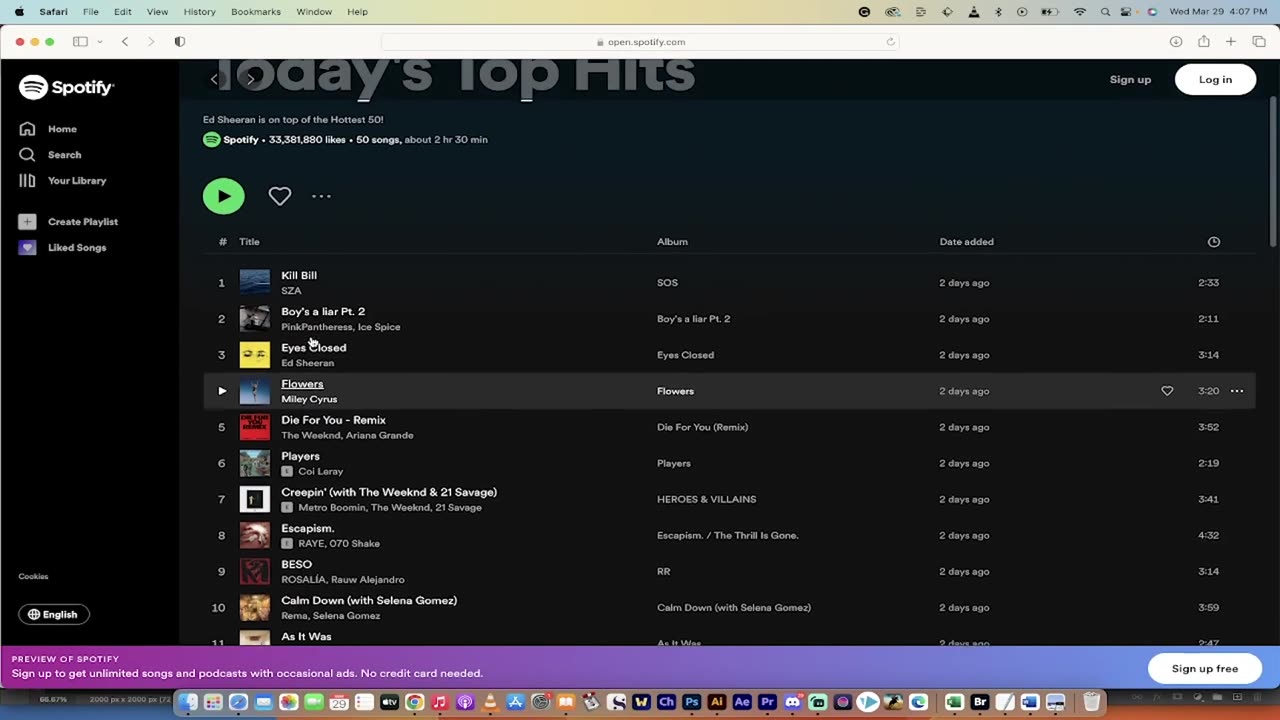The width and height of the screenshot is (1280, 720).
Task: Click Safari privacy shield icon
Action: coord(180,42)
